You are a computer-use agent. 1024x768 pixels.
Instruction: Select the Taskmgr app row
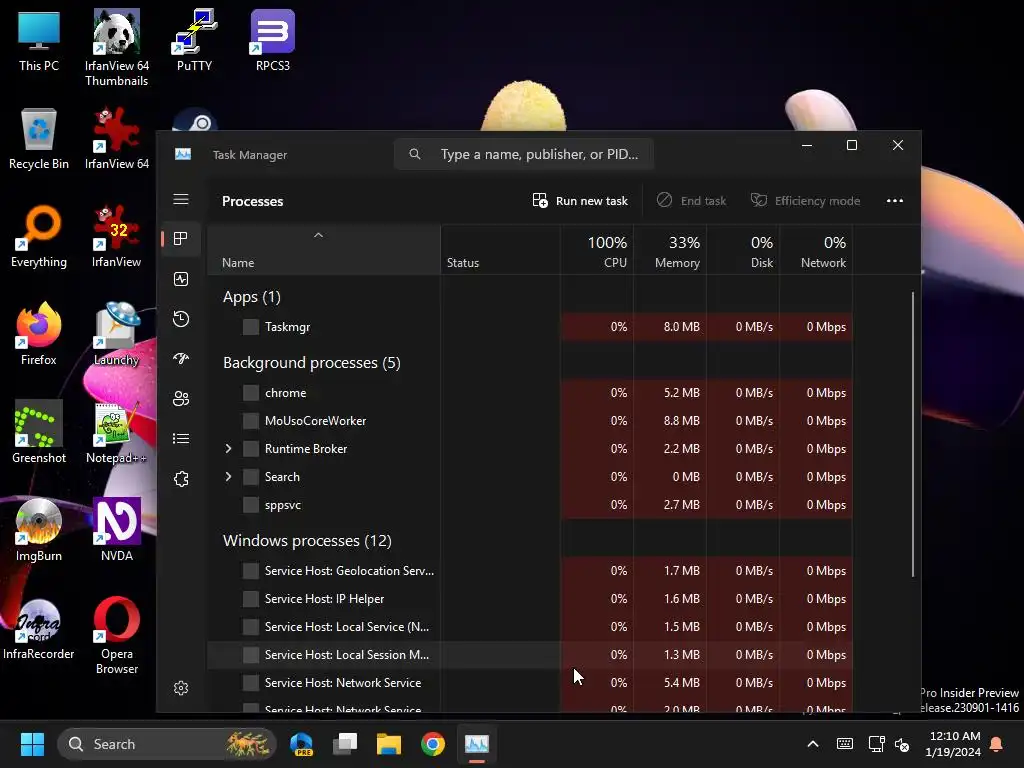(530, 327)
